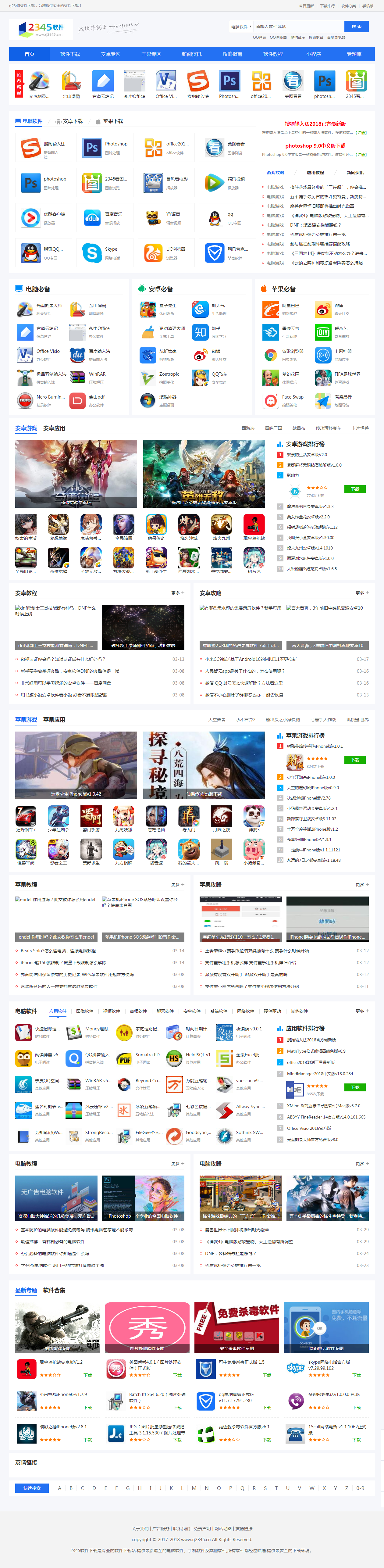The image size is (384, 1568).
Task: Open 专题库 in the navigation bar
Action: 354,54
